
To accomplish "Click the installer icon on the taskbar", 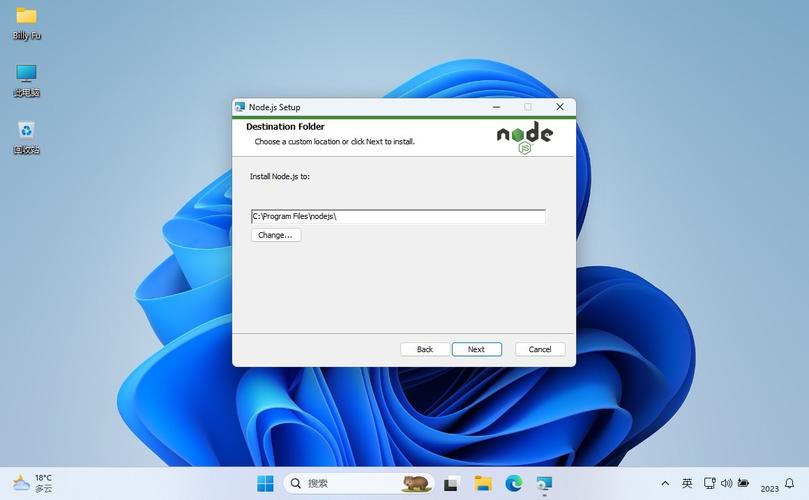I will click(544, 483).
